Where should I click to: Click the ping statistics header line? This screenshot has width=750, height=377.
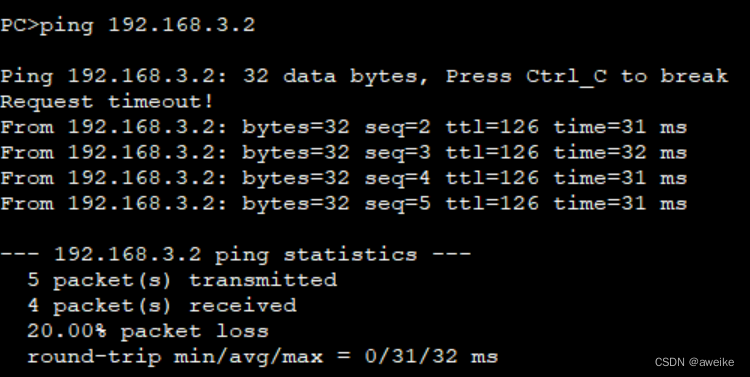(236, 255)
